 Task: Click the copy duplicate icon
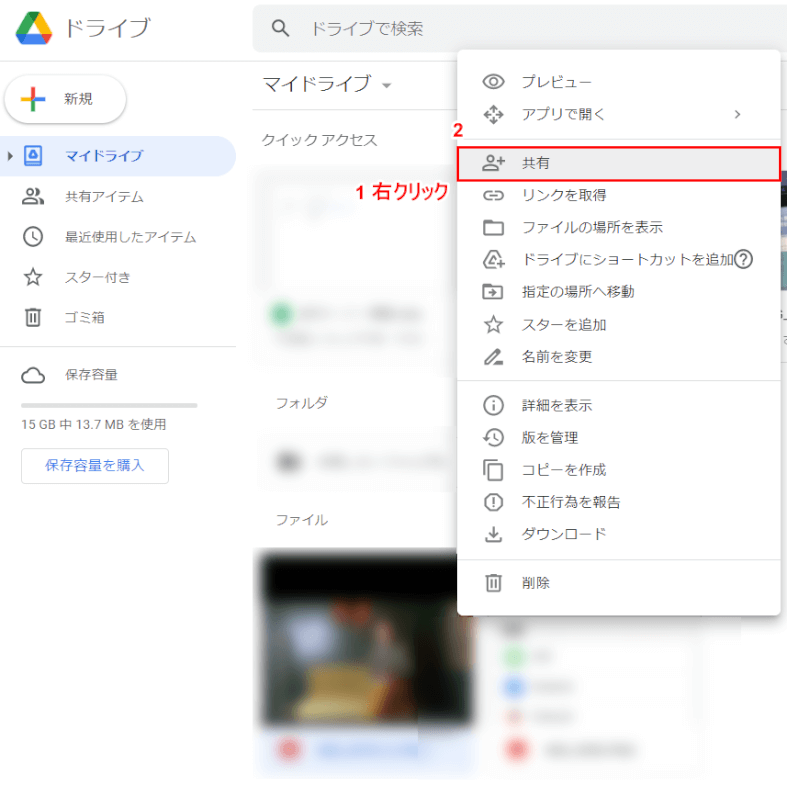pyautogui.click(x=493, y=470)
